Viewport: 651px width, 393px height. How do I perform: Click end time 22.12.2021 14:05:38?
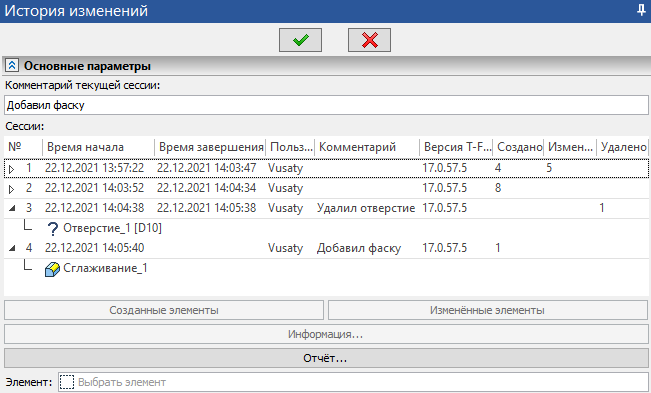pyautogui.click(x=206, y=208)
